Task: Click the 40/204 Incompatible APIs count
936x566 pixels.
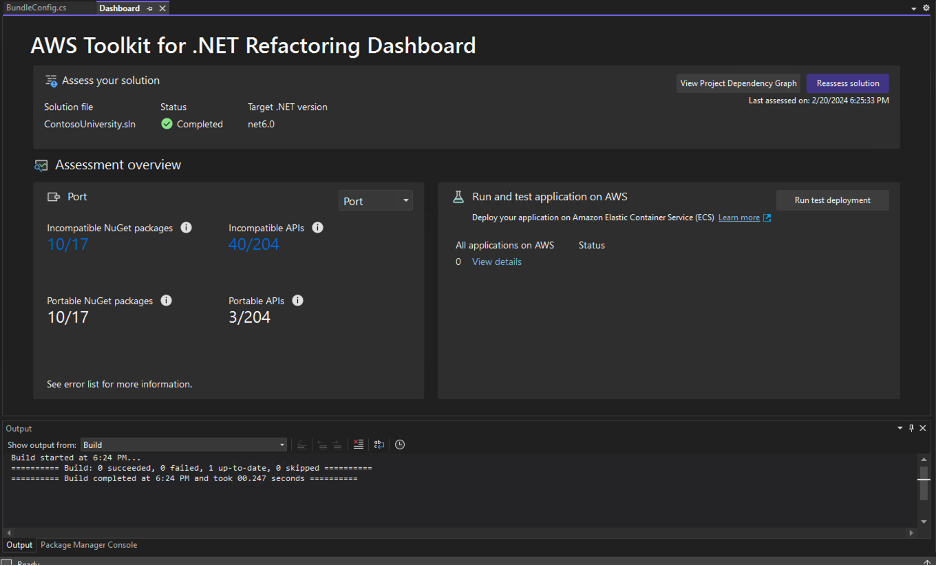Action: [253, 244]
